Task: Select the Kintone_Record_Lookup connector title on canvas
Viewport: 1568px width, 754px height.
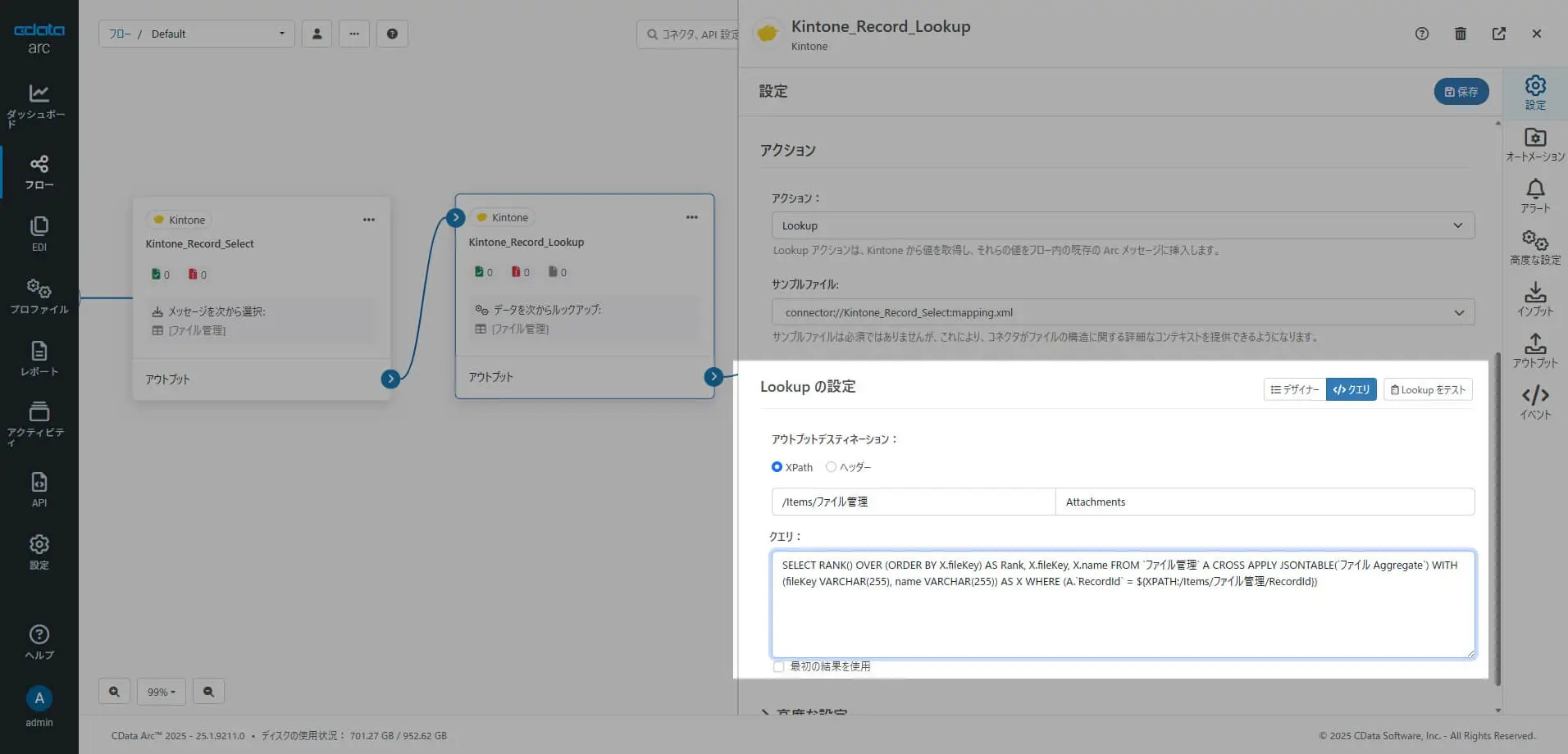Action: 526,242
